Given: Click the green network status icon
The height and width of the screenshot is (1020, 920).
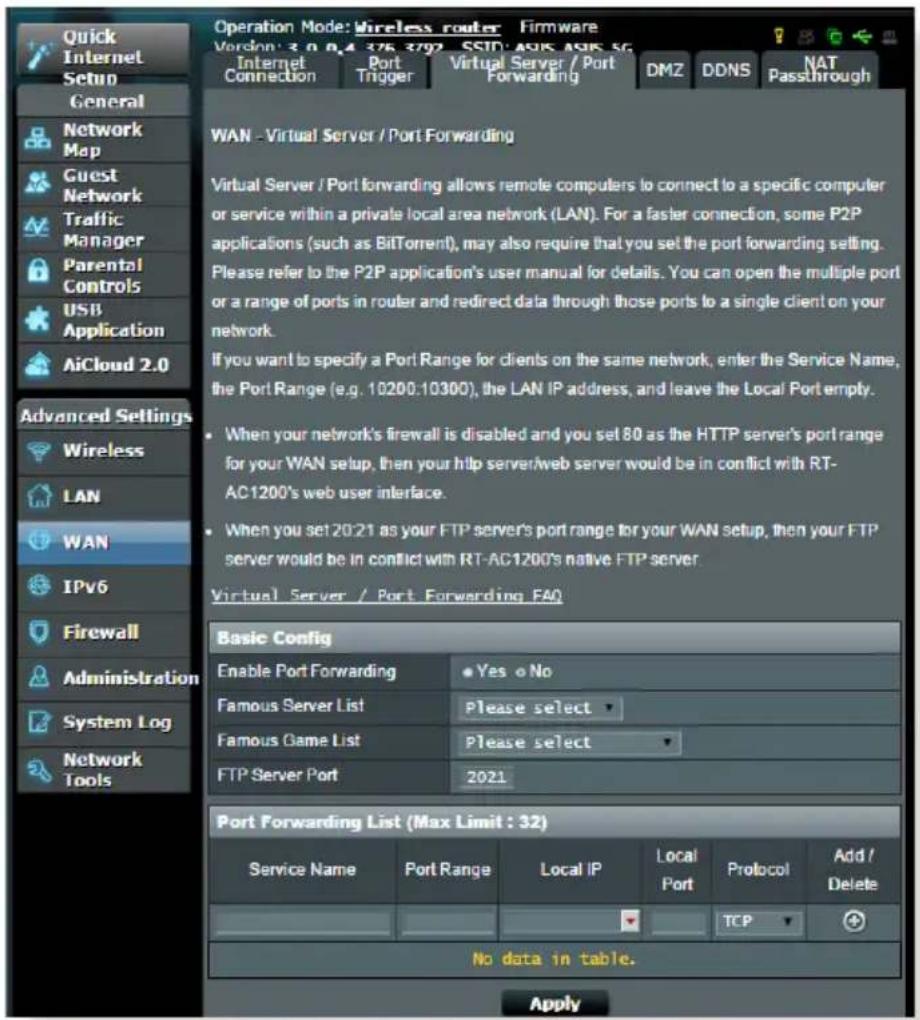Looking at the screenshot, I should pyautogui.click(x=834, y=36).
